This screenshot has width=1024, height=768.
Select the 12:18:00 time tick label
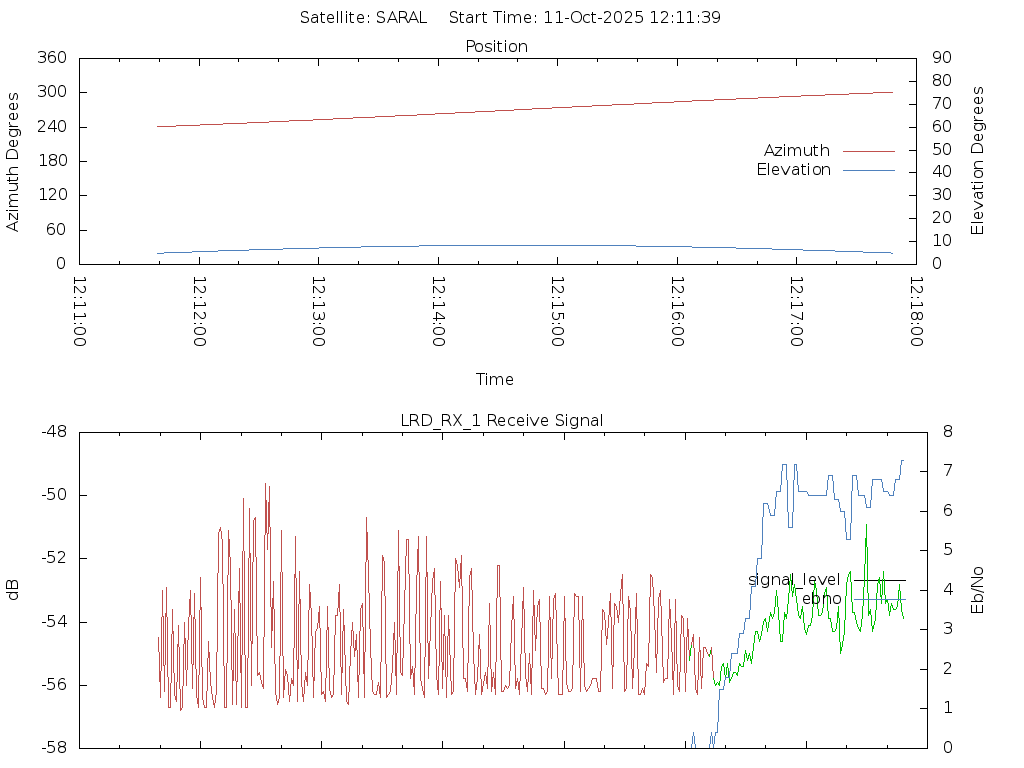tap(914, 311)
